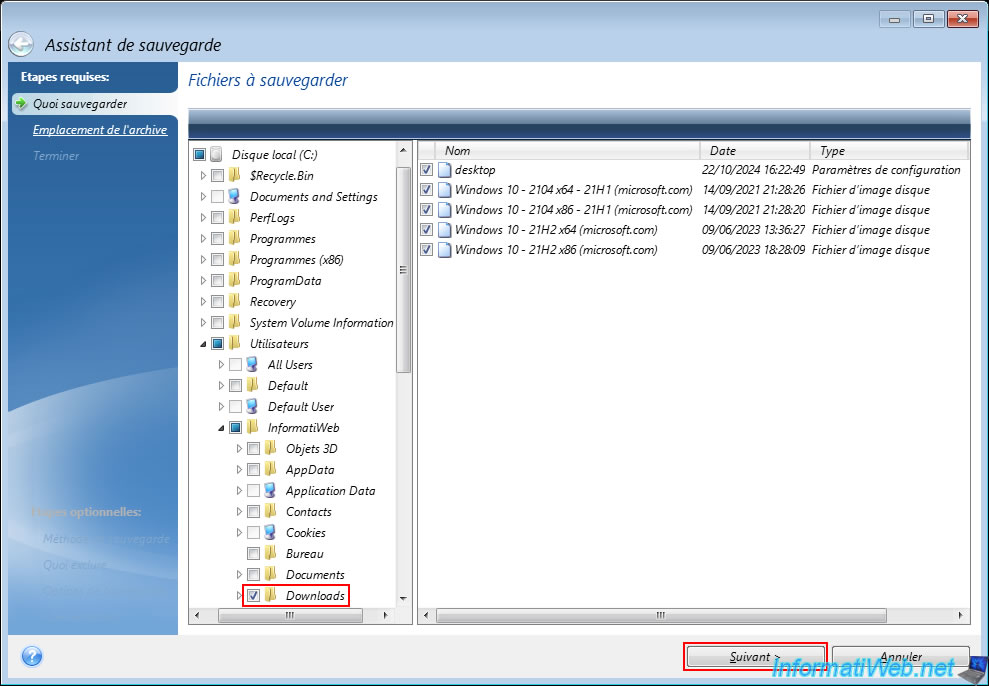The image size is (989, 686).
Task: Uncheck the Downloads folder checkbox
Action: pyautogui.click(x=254, y=596)
